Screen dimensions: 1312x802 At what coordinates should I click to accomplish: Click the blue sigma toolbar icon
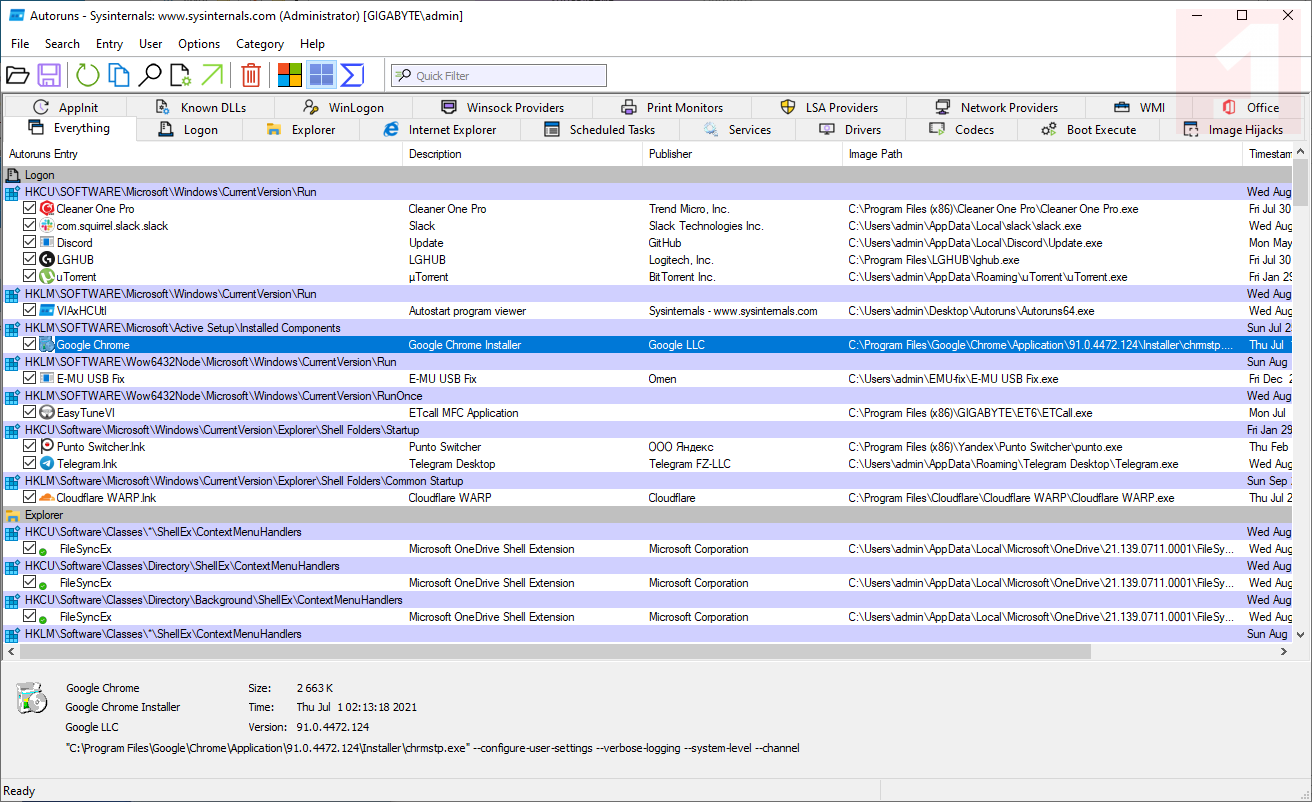[x=352, y=75]
